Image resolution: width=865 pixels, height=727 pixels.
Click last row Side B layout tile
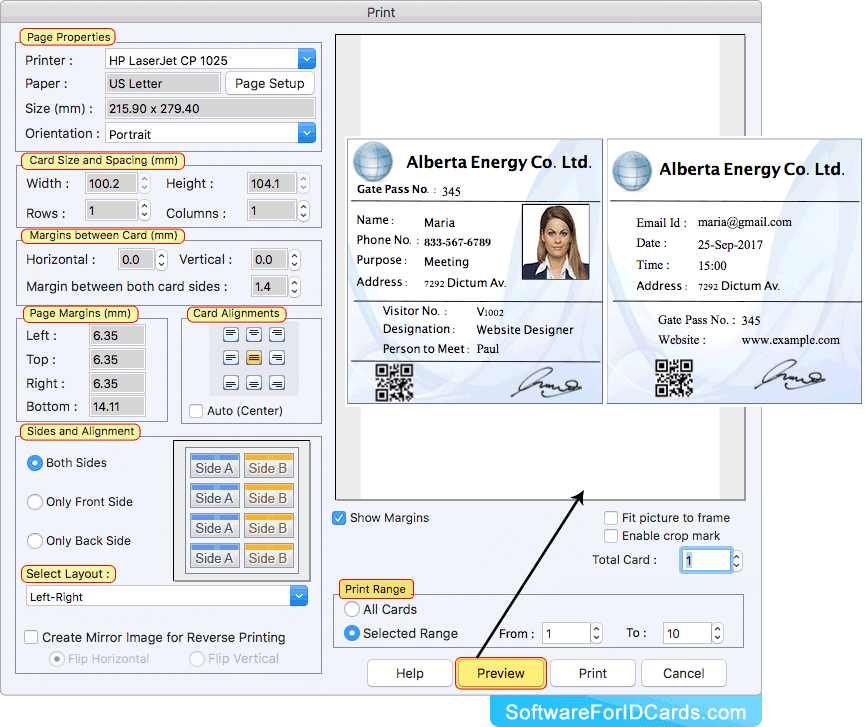268,555
